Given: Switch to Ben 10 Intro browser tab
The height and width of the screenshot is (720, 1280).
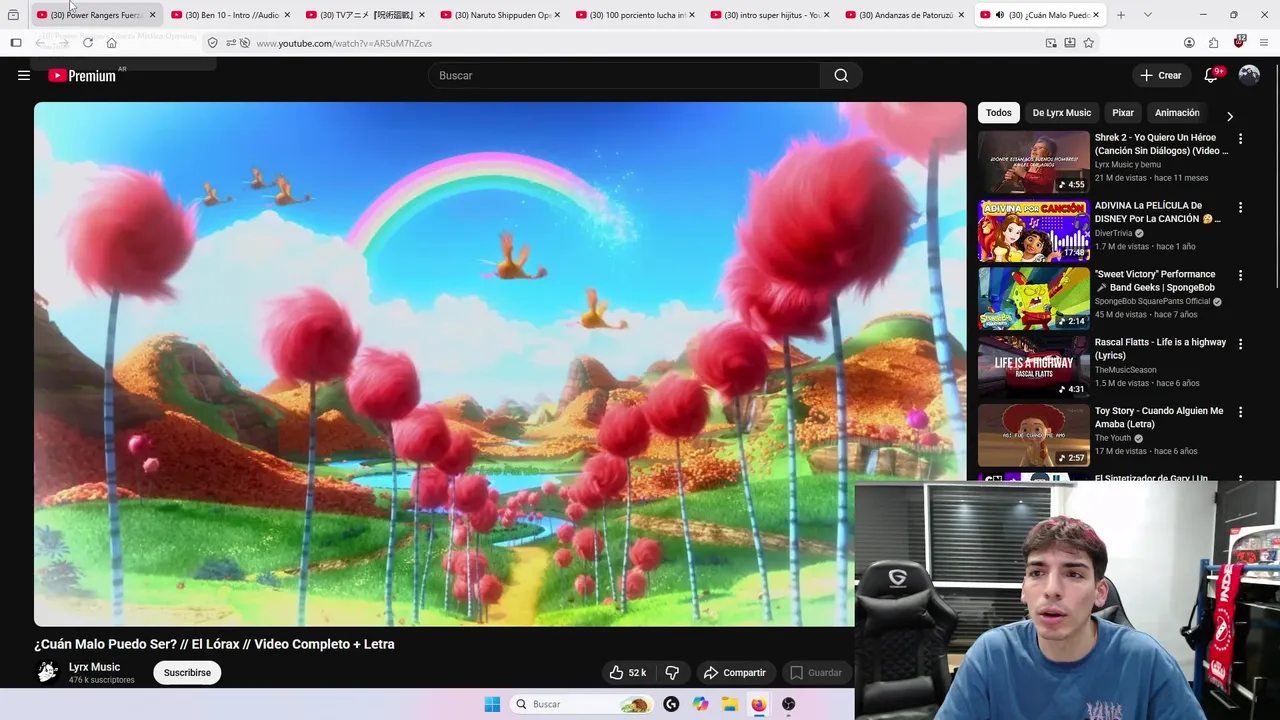Looking at the screenshot, I should (x=231, y=15).
